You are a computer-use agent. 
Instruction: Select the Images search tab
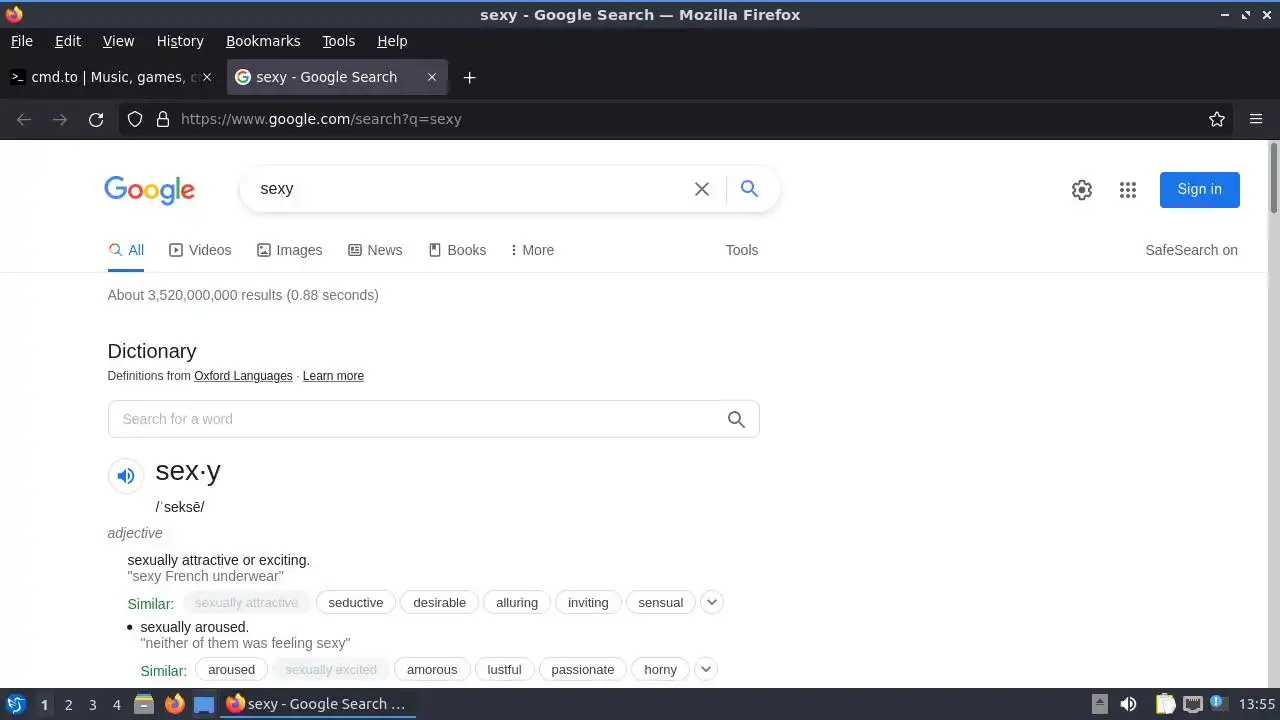(290, 250)
